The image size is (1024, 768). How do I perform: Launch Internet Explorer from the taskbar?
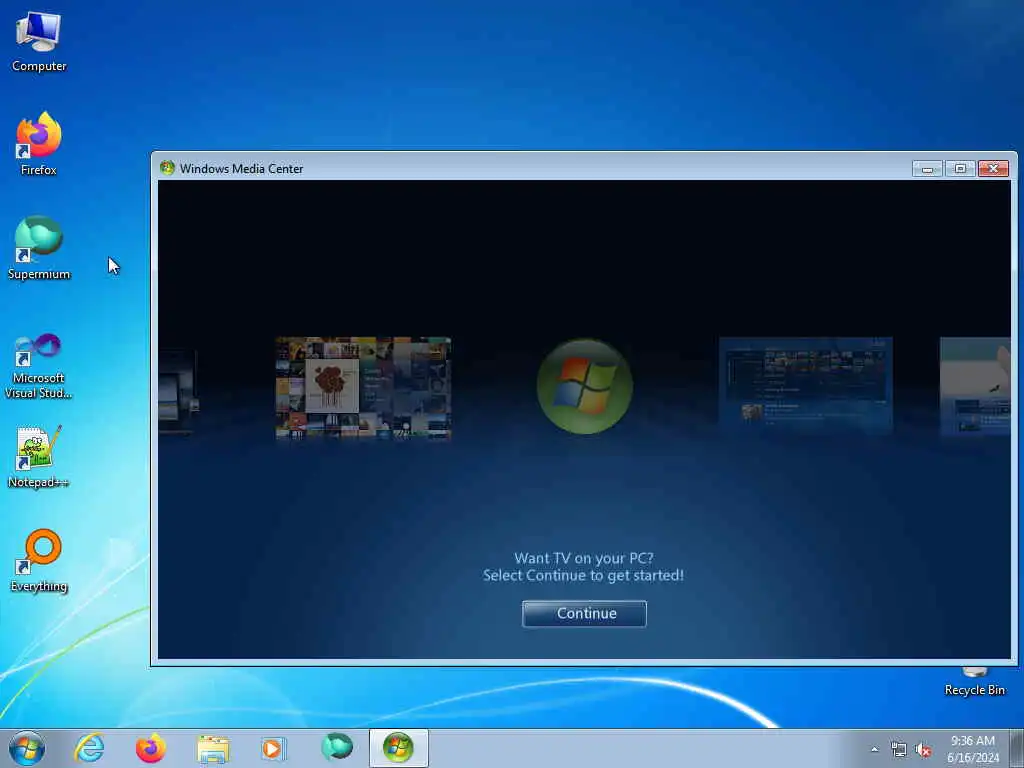tap(89, 748)
